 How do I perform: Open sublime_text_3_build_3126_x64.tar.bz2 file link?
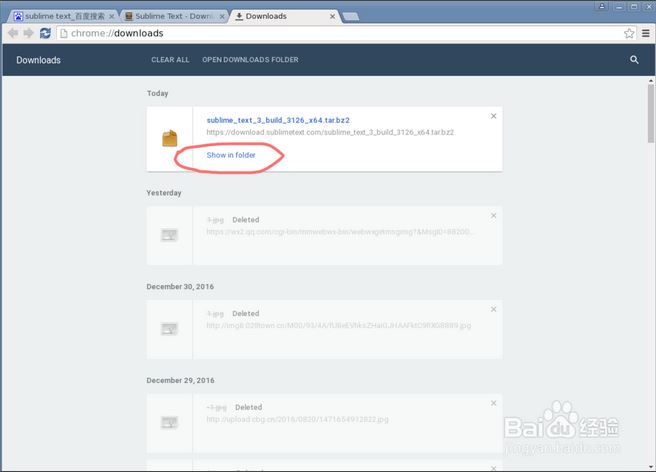pos(278,120)
